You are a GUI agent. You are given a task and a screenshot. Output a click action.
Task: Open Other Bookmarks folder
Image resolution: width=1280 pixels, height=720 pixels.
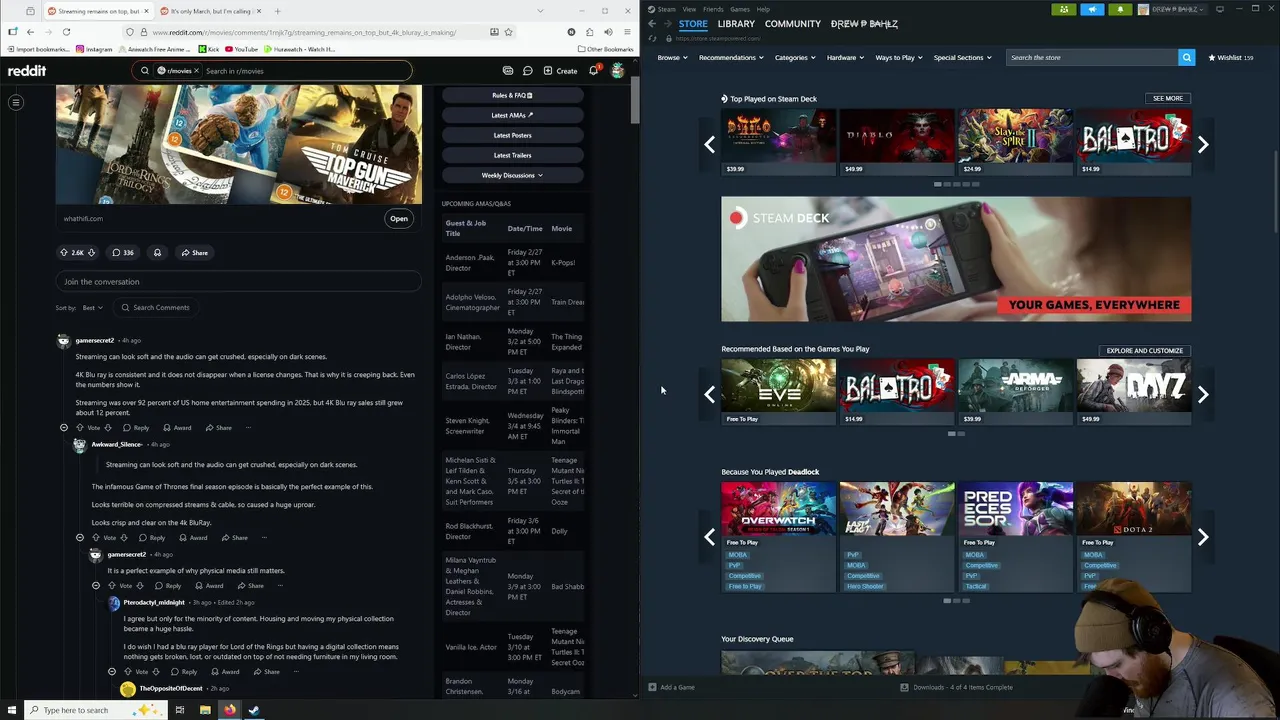pos(606,49)
